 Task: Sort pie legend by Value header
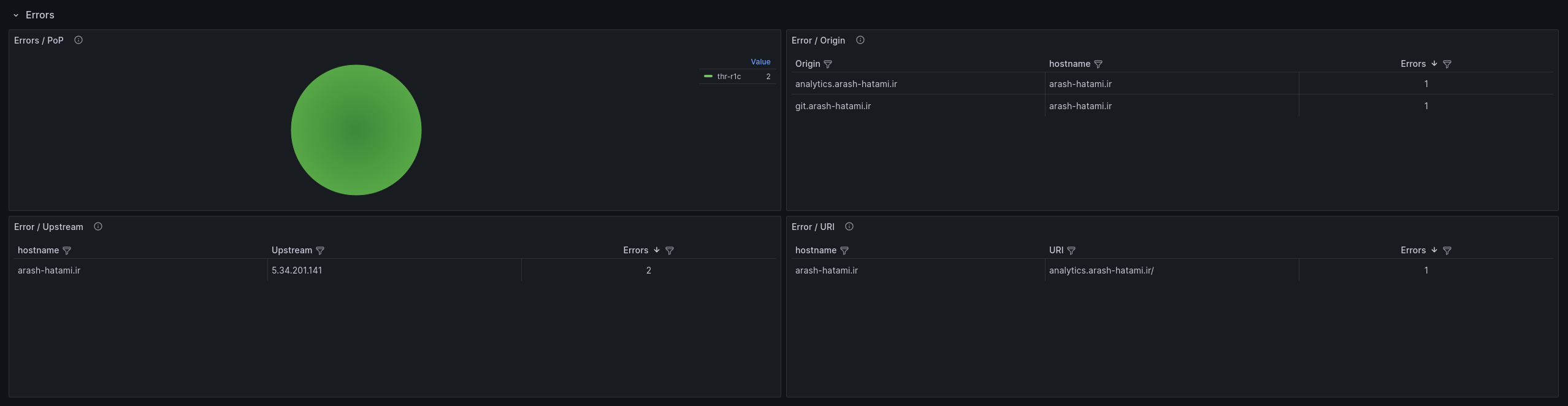point(760,62)
